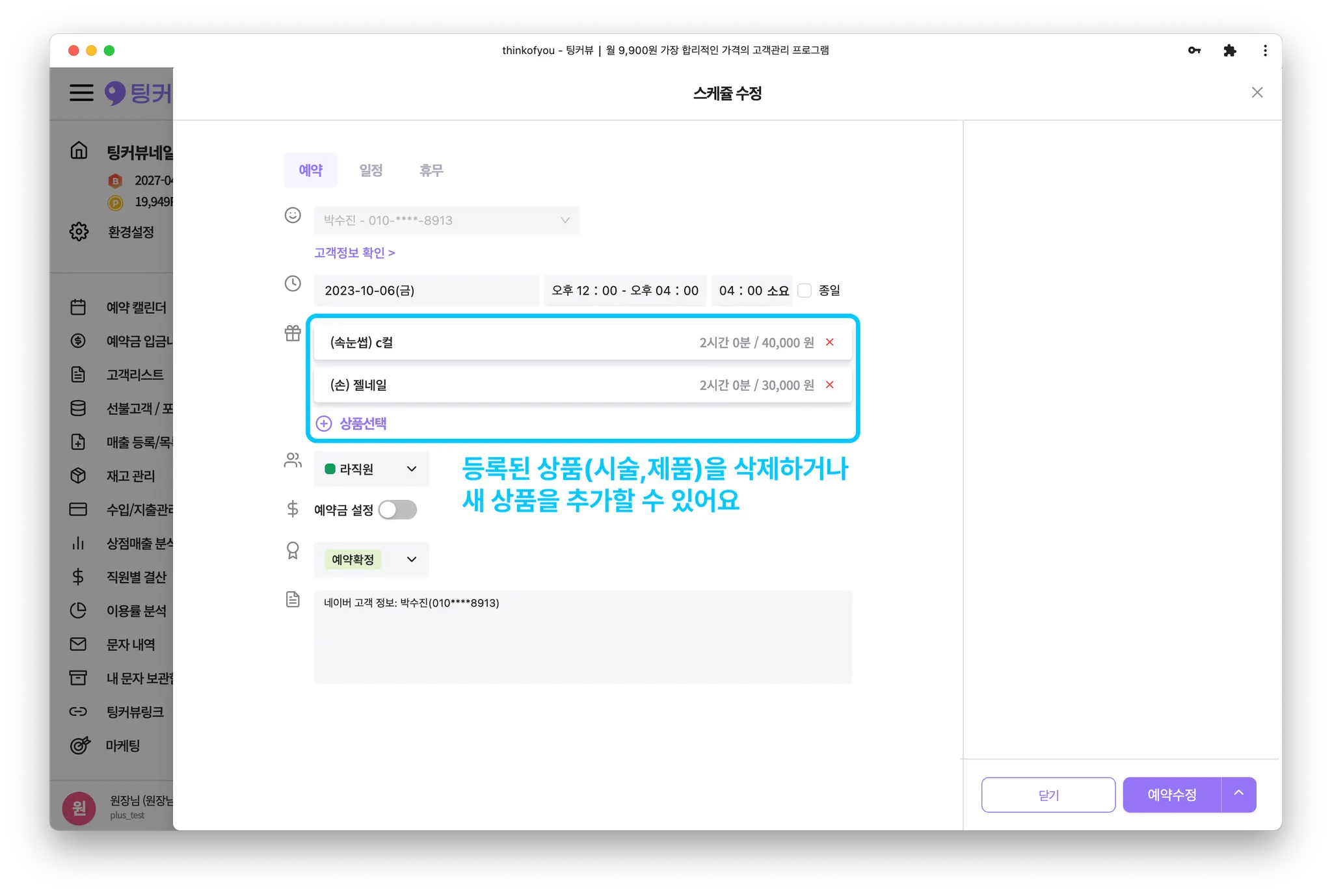This screenshot has height=896, width=1332.
Task: Click the 닫기 button
Action: tap(1048, 795)
